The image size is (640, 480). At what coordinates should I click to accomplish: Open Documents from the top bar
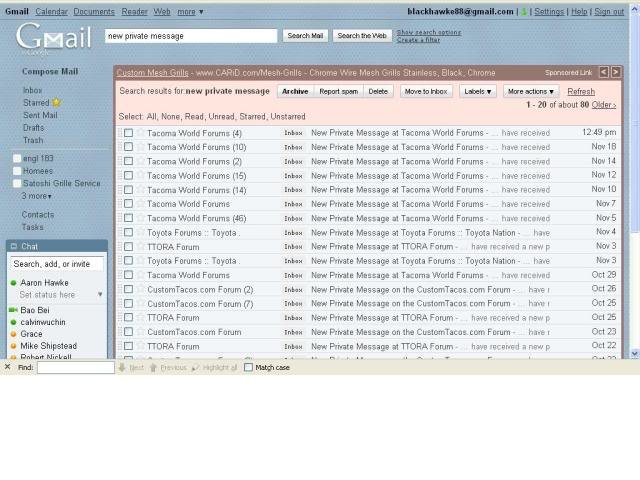tap(94, 12)
